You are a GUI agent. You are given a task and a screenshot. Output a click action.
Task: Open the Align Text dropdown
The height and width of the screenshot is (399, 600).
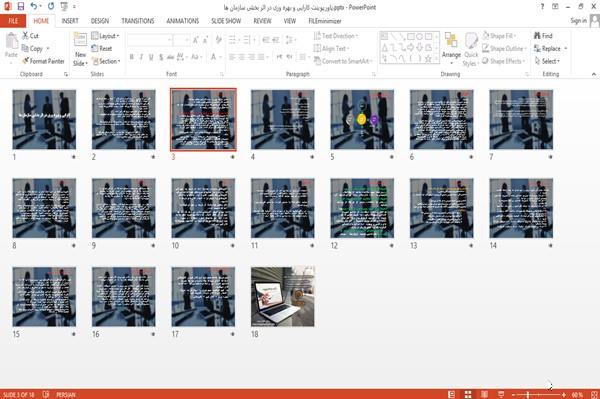pyautogui.click(x=331, y=49)
